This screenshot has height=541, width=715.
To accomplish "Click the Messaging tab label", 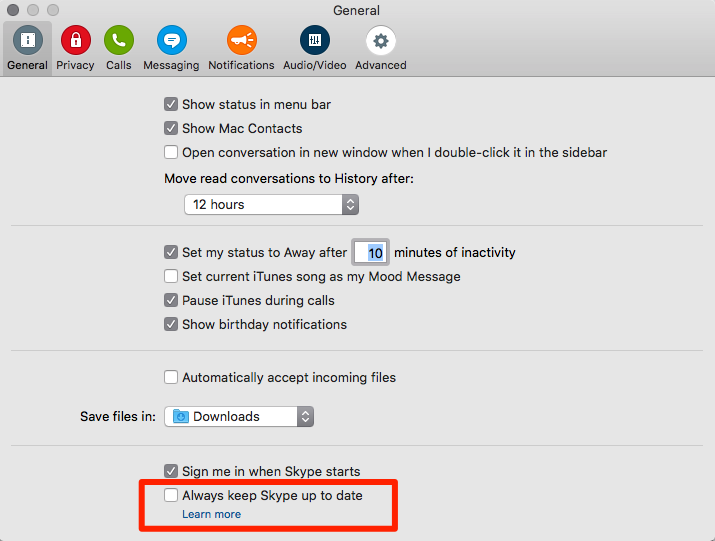I will [x=171, y=65].
